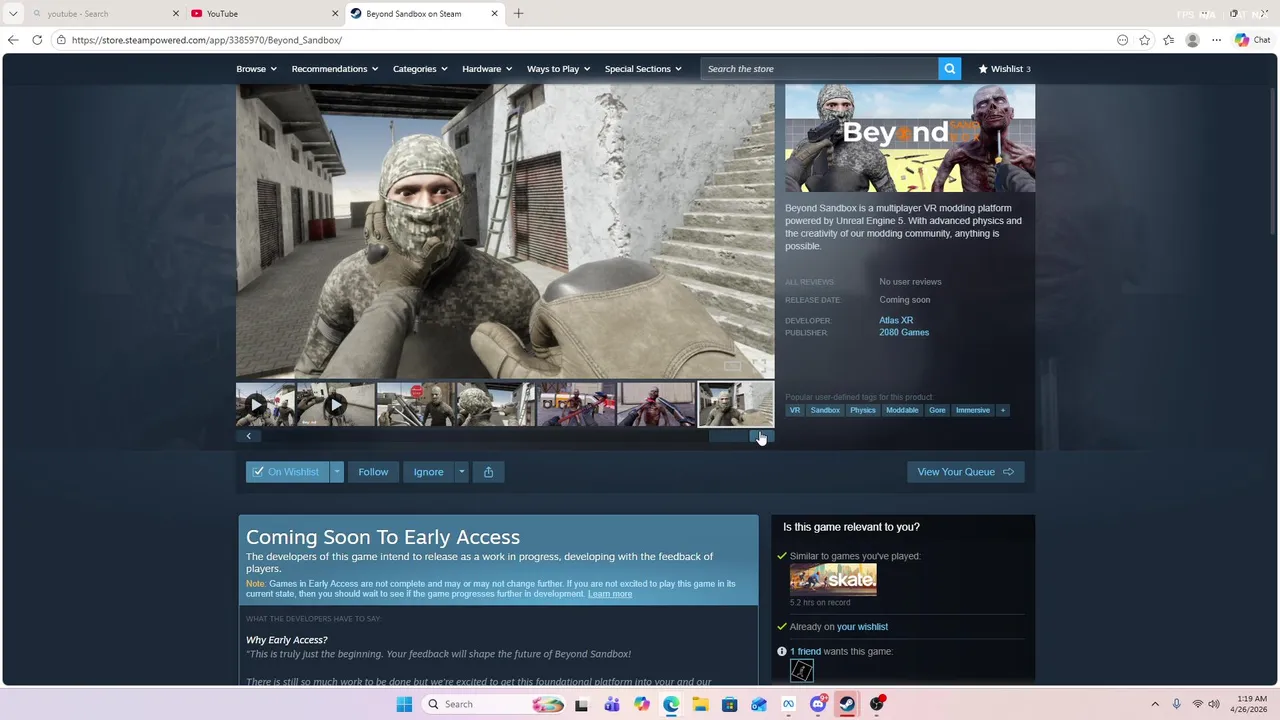Expand Special Sections menu

click(x=643, y=69)
